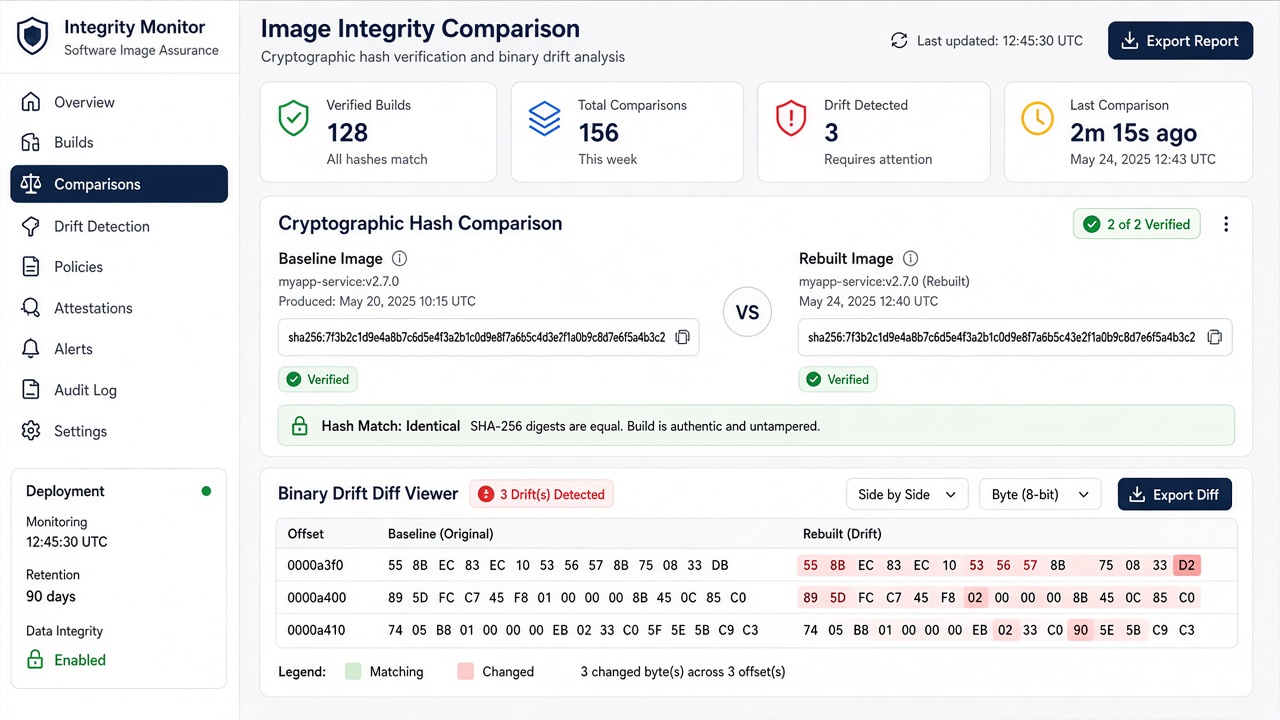Image resolution: width=1280 pixels, height=720 pixels.
Task: Click the Overview home icon
Action: [x=31, y=102]
